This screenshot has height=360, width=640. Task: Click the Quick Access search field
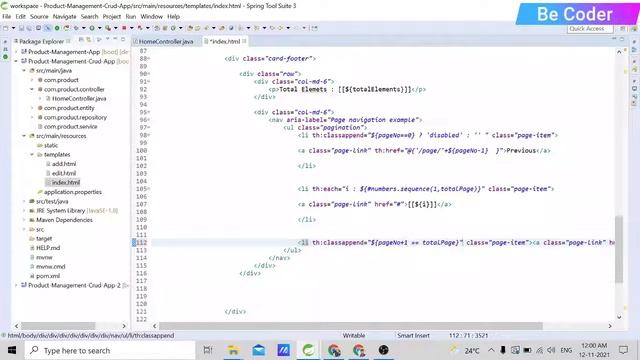click(590, 29)
